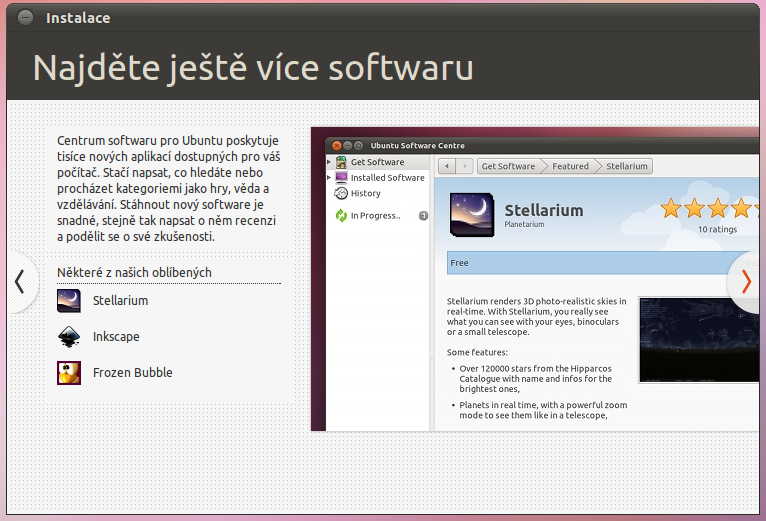The image size is (766, 521).
Task: Open Installed Software in sidebar
Action: [378, 178]
